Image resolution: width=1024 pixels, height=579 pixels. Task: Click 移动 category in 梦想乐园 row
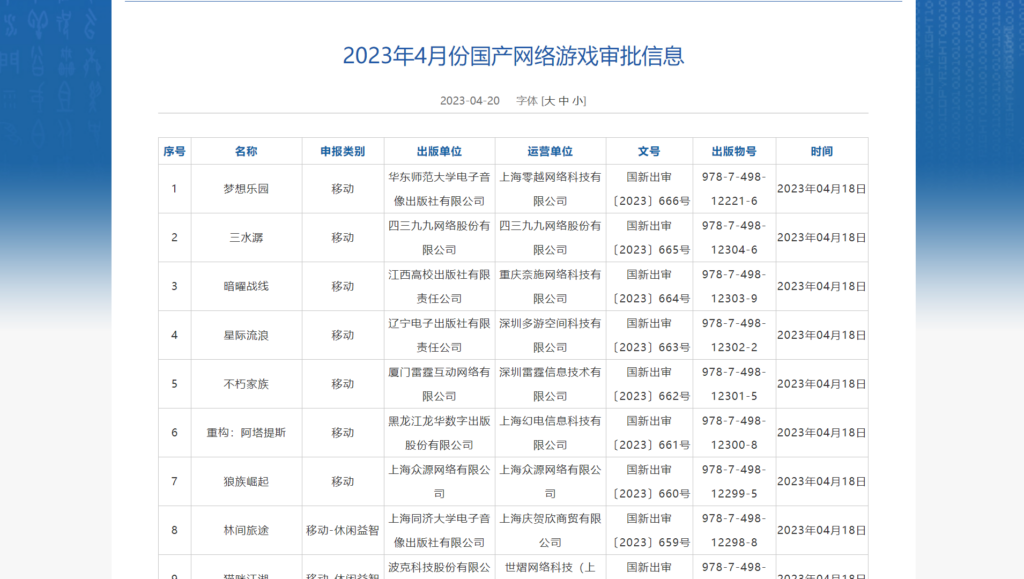[x=343, y=189]
